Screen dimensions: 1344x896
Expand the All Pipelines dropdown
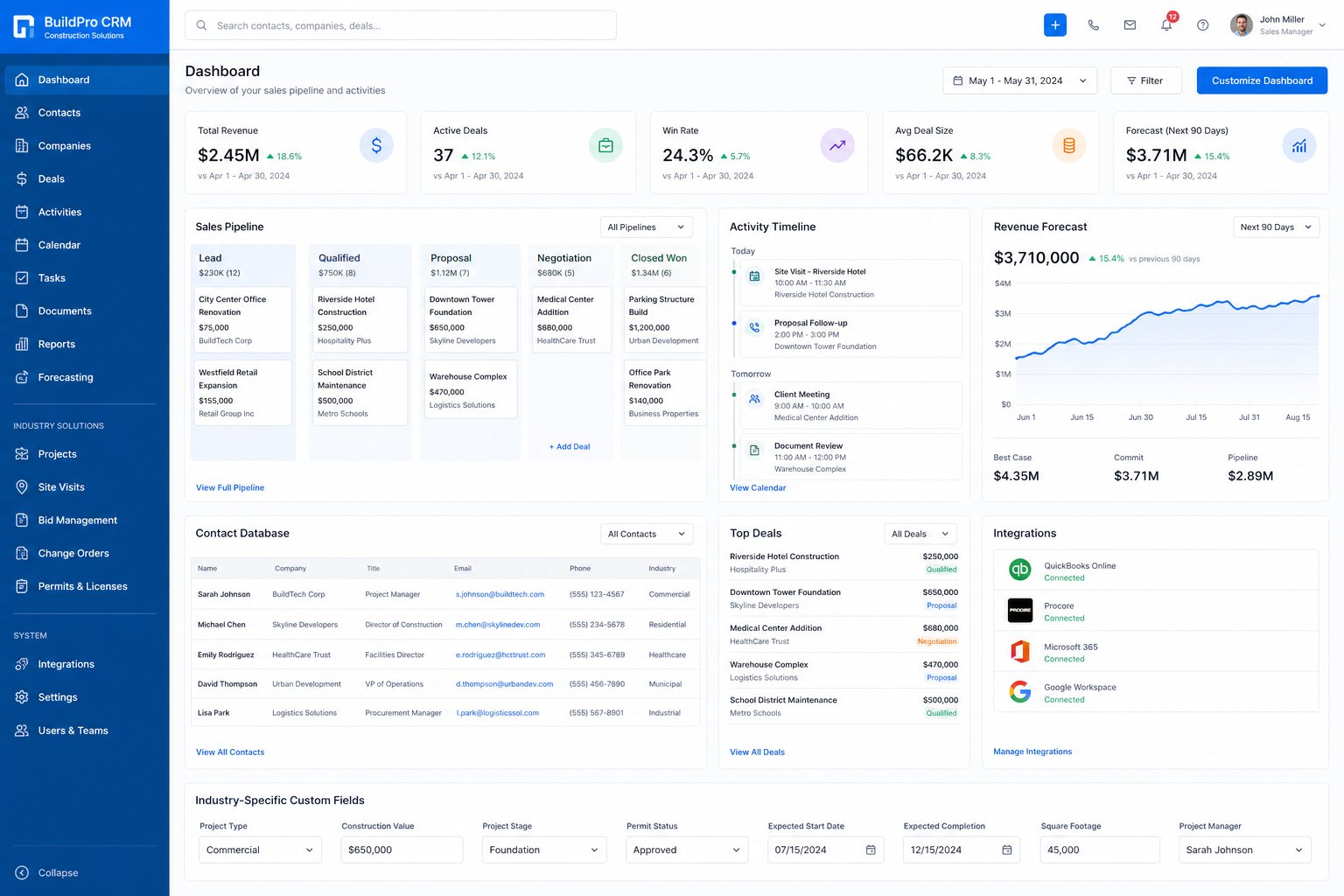tap(647, 227)
